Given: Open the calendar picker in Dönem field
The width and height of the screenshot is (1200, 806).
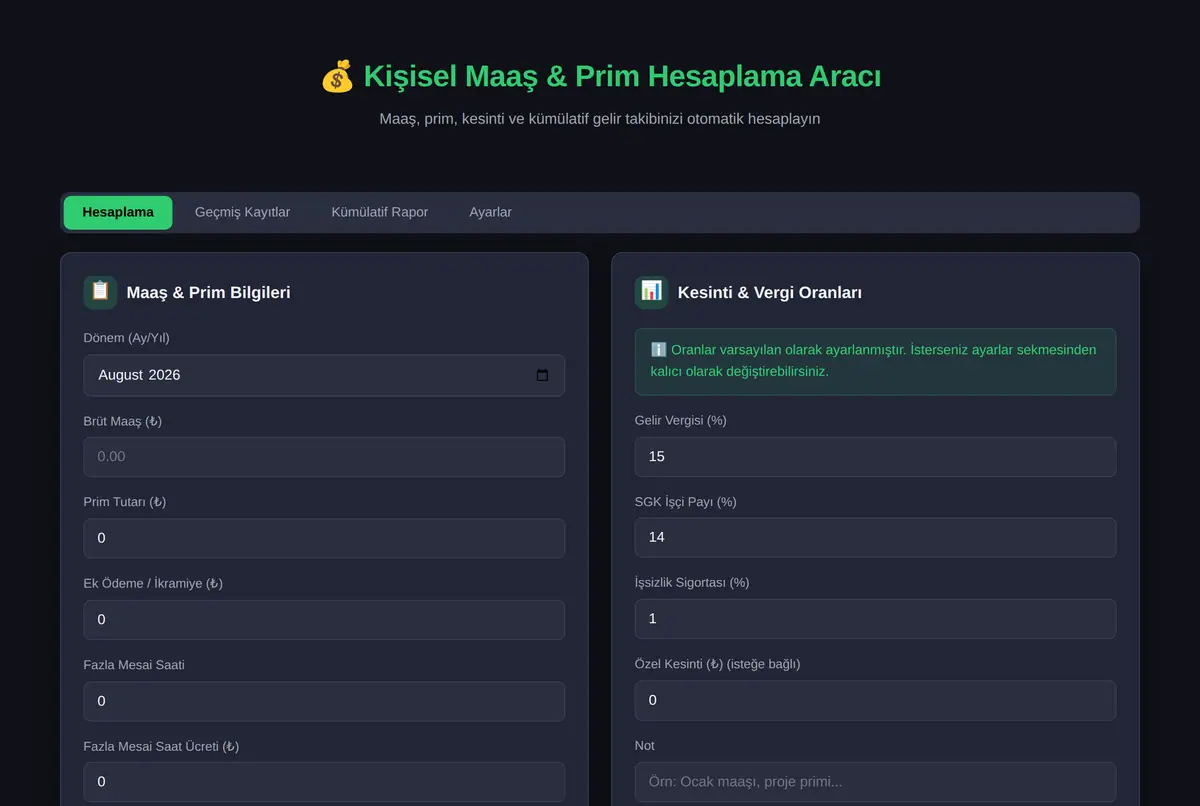Looking at the screenshot, I should (542, 375).
